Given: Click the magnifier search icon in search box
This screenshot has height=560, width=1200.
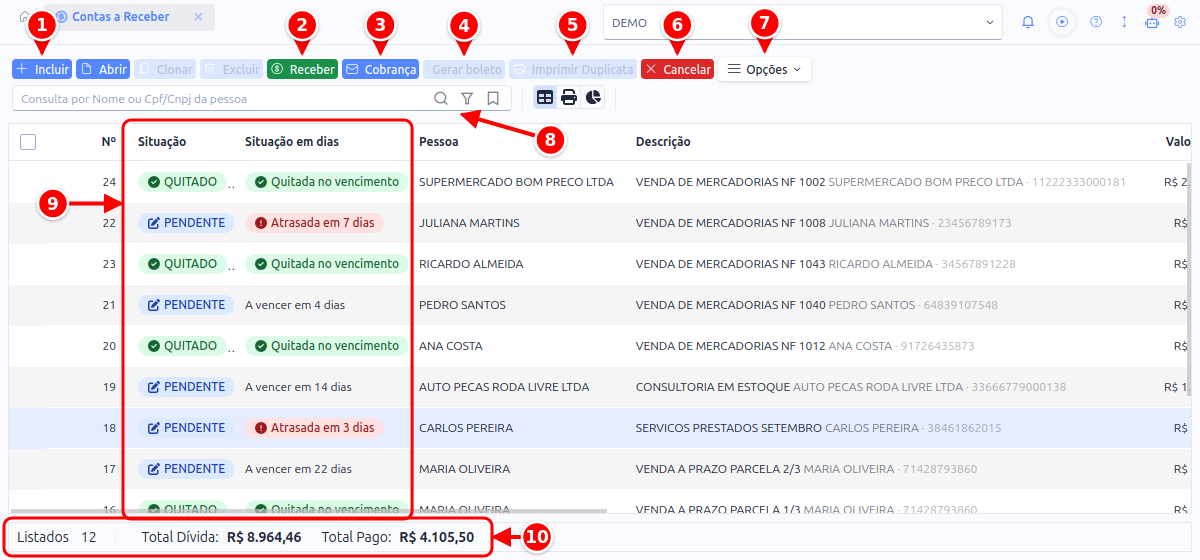Looking at the screenshot, I should tap(441, 98).
